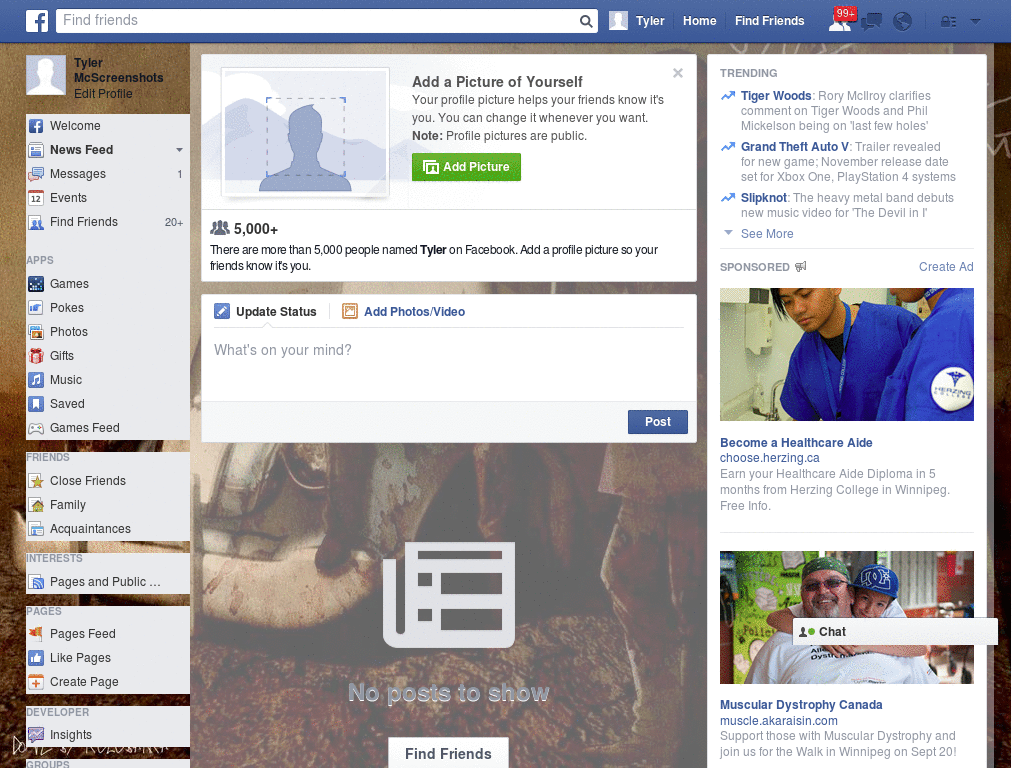Click the Create Page plus icon

[36, 682]
